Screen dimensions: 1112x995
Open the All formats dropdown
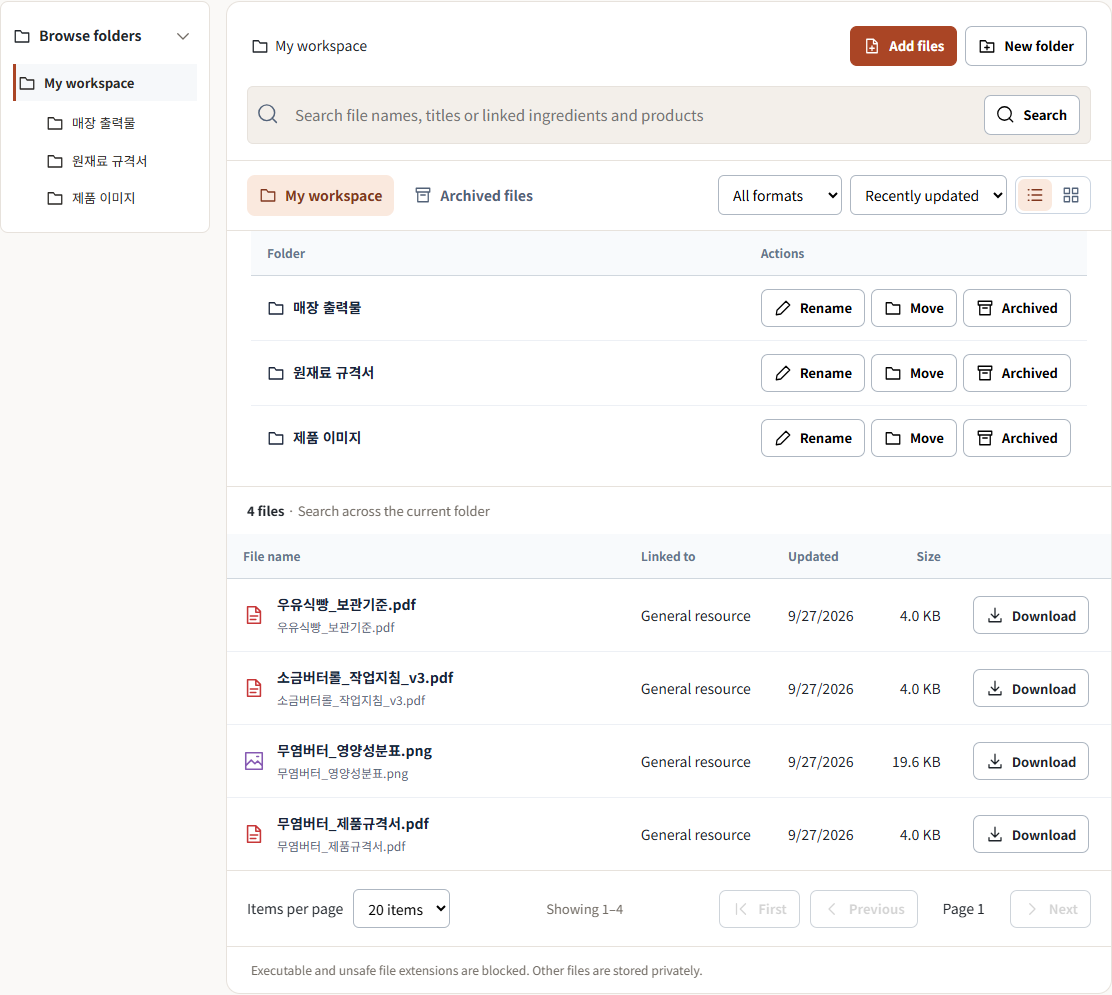tap(779, 195)
